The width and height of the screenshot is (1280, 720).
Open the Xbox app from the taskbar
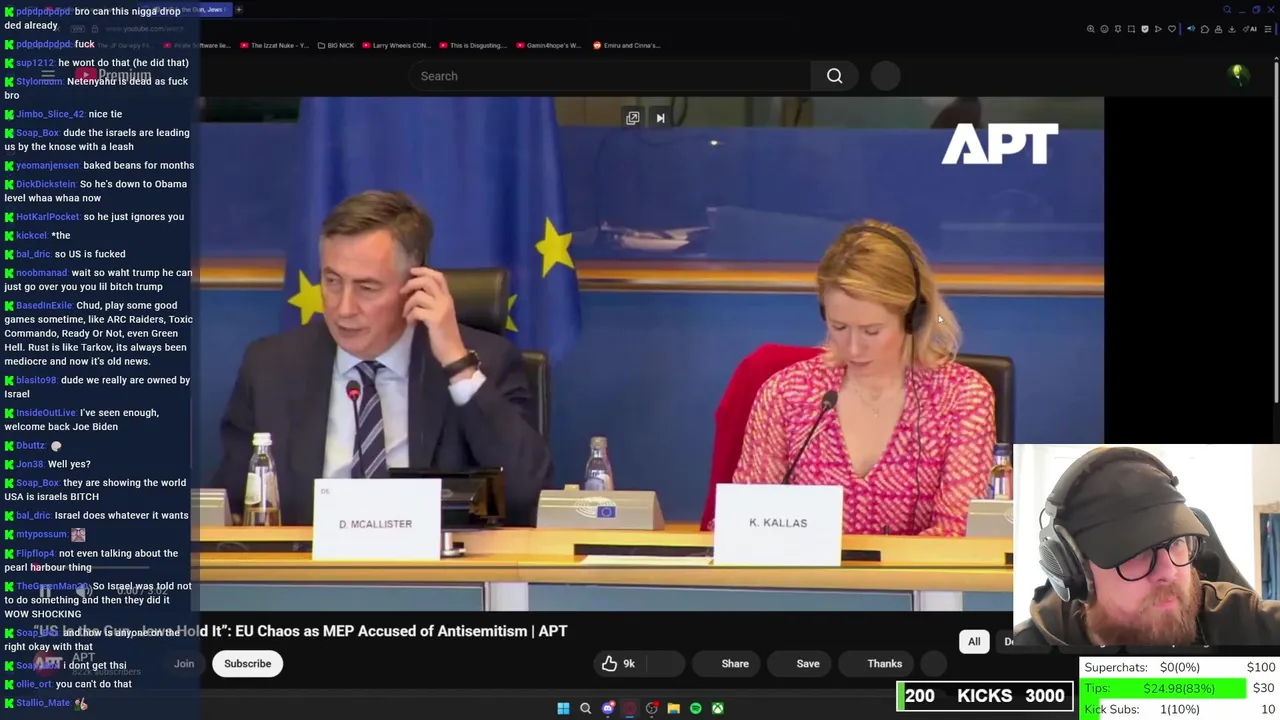(x=718, y=708)
